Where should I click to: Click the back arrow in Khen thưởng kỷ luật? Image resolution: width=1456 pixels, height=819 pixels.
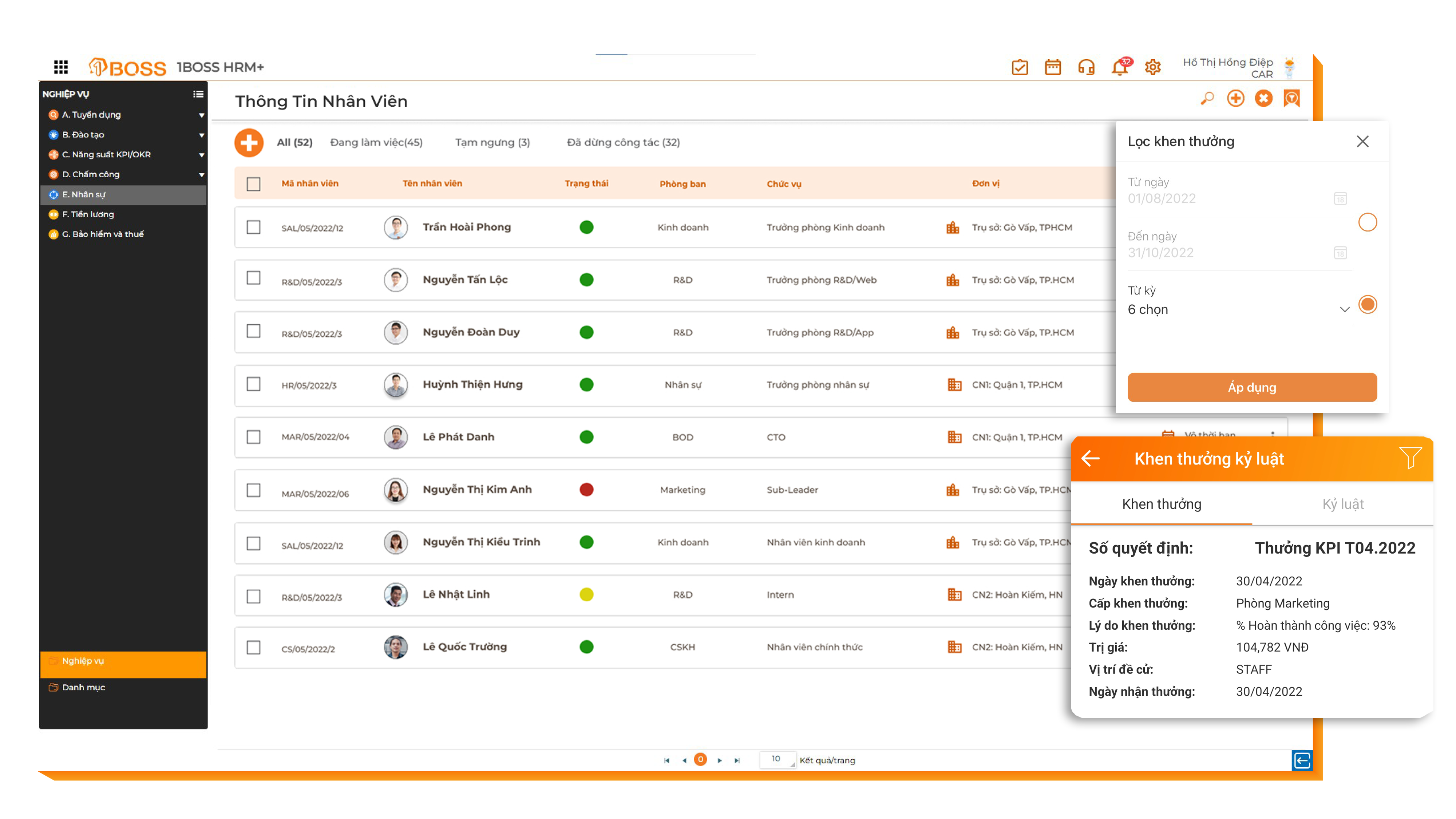(x=1090, y=458)
